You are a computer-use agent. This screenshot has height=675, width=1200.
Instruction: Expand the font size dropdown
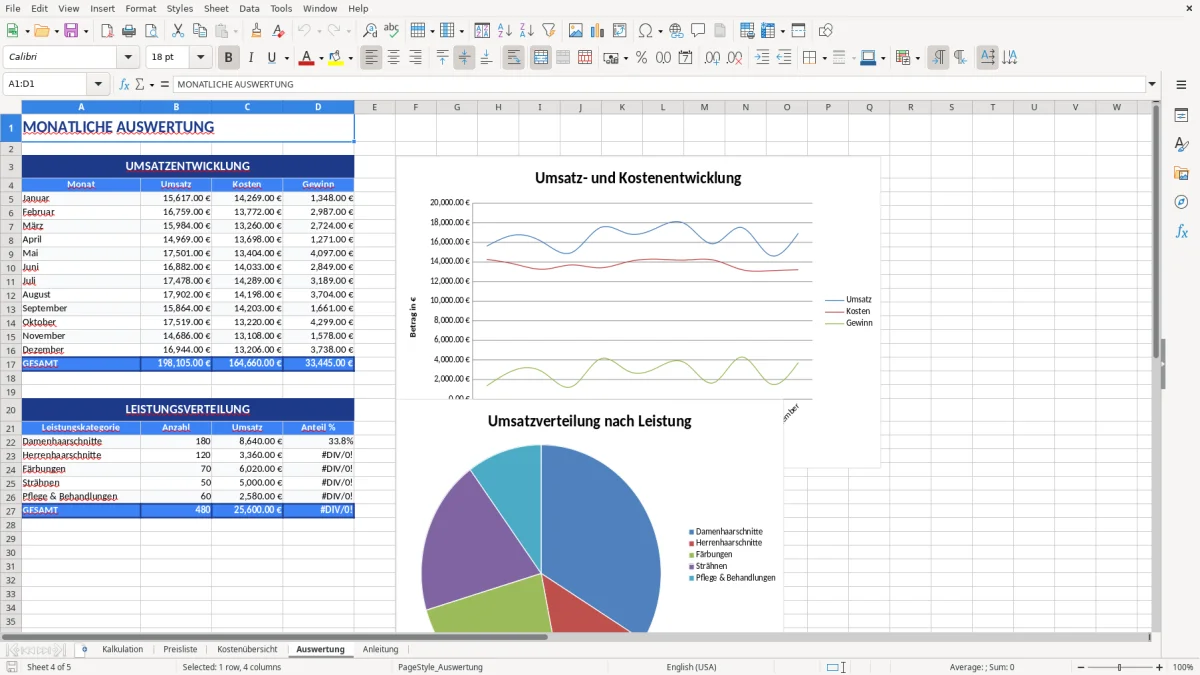point(199,57)
